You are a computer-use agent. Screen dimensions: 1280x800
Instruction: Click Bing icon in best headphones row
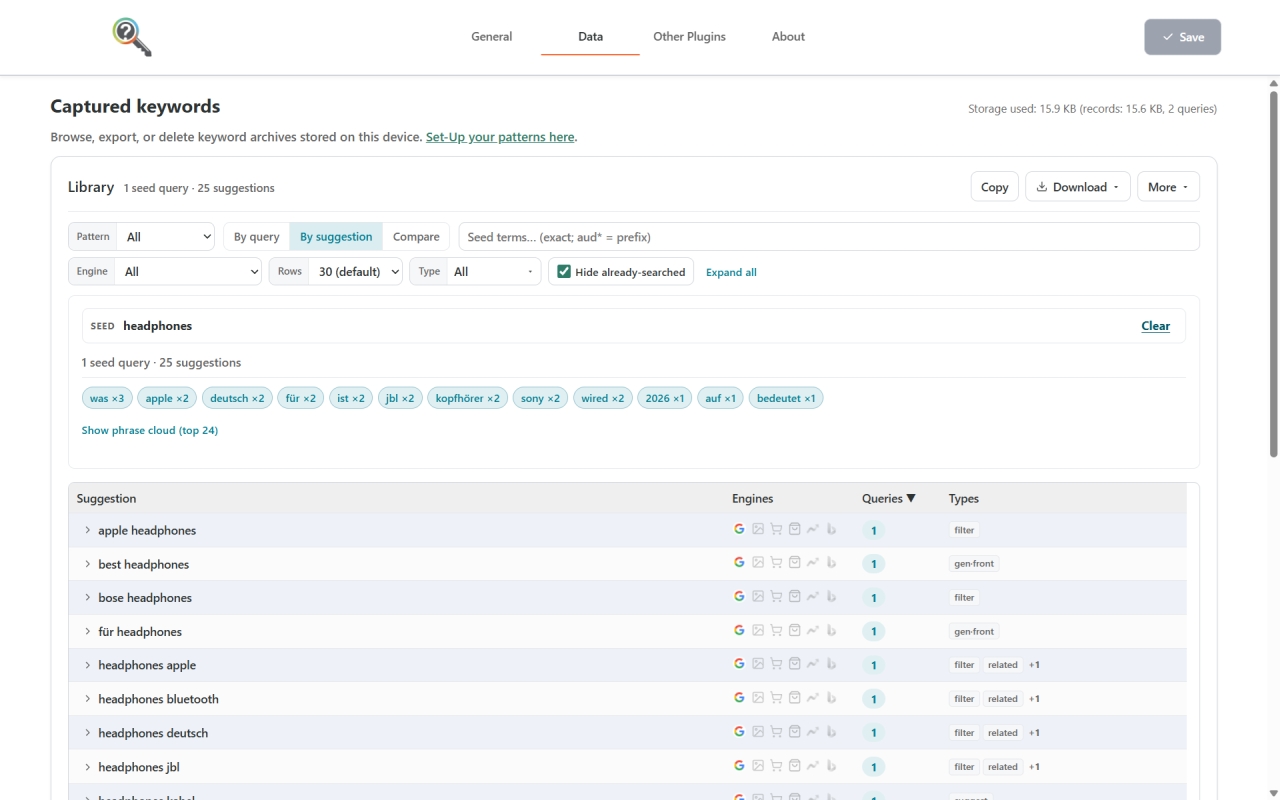(x=831, y=563)
